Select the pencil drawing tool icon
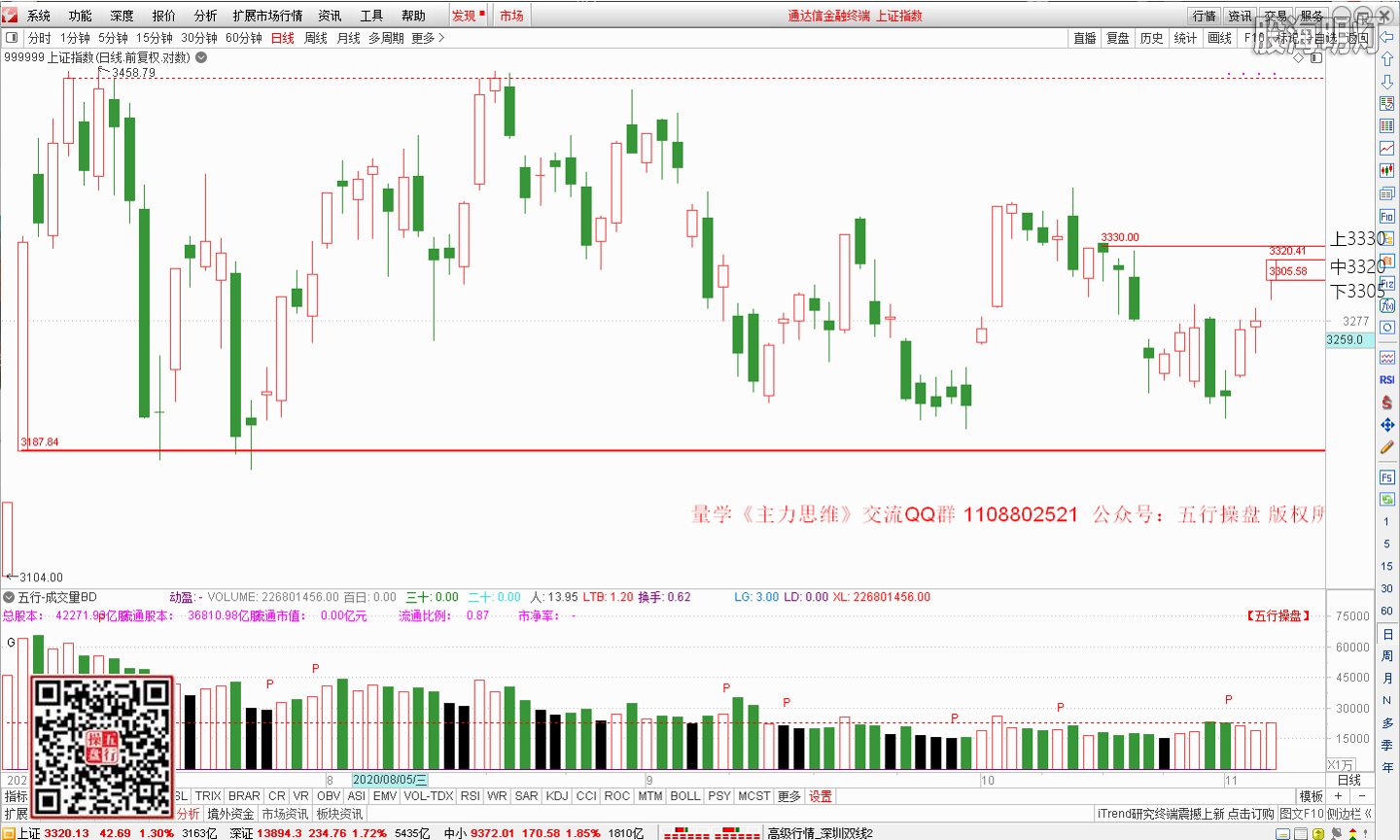 click(x=1386, y=447)
